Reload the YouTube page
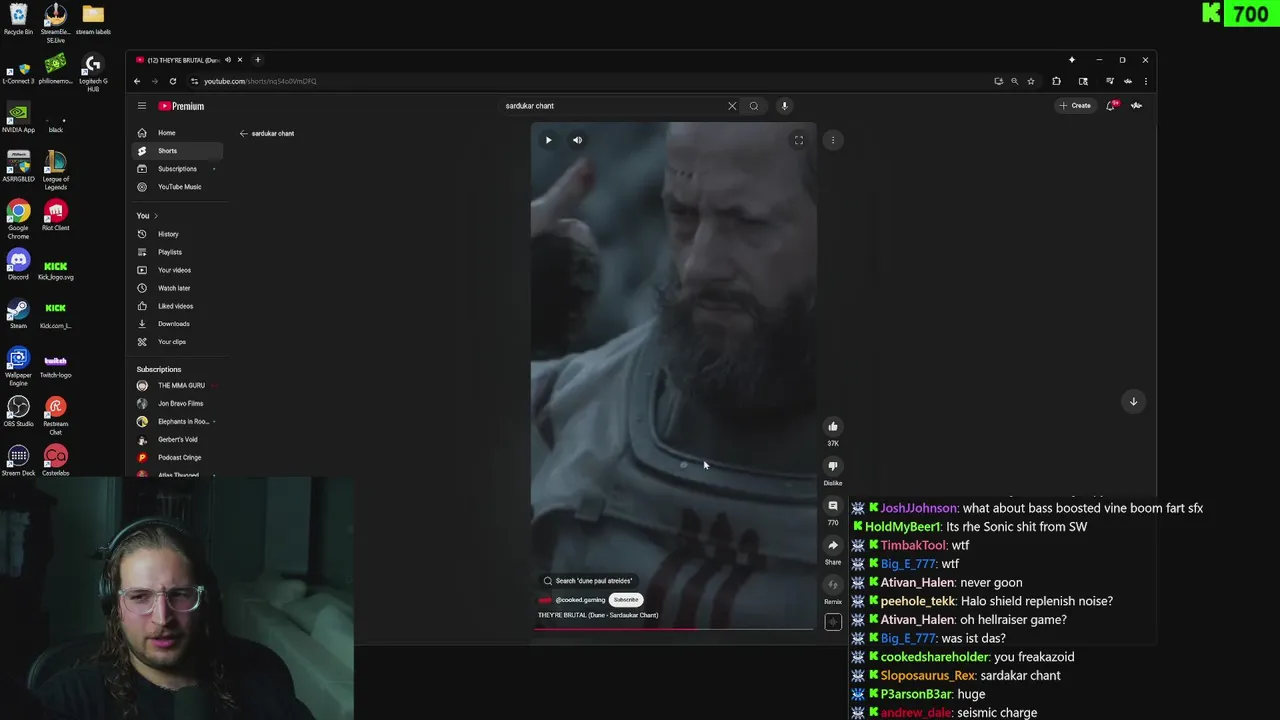Viewport: 1280px width, 720px height. tap(173, 81)
